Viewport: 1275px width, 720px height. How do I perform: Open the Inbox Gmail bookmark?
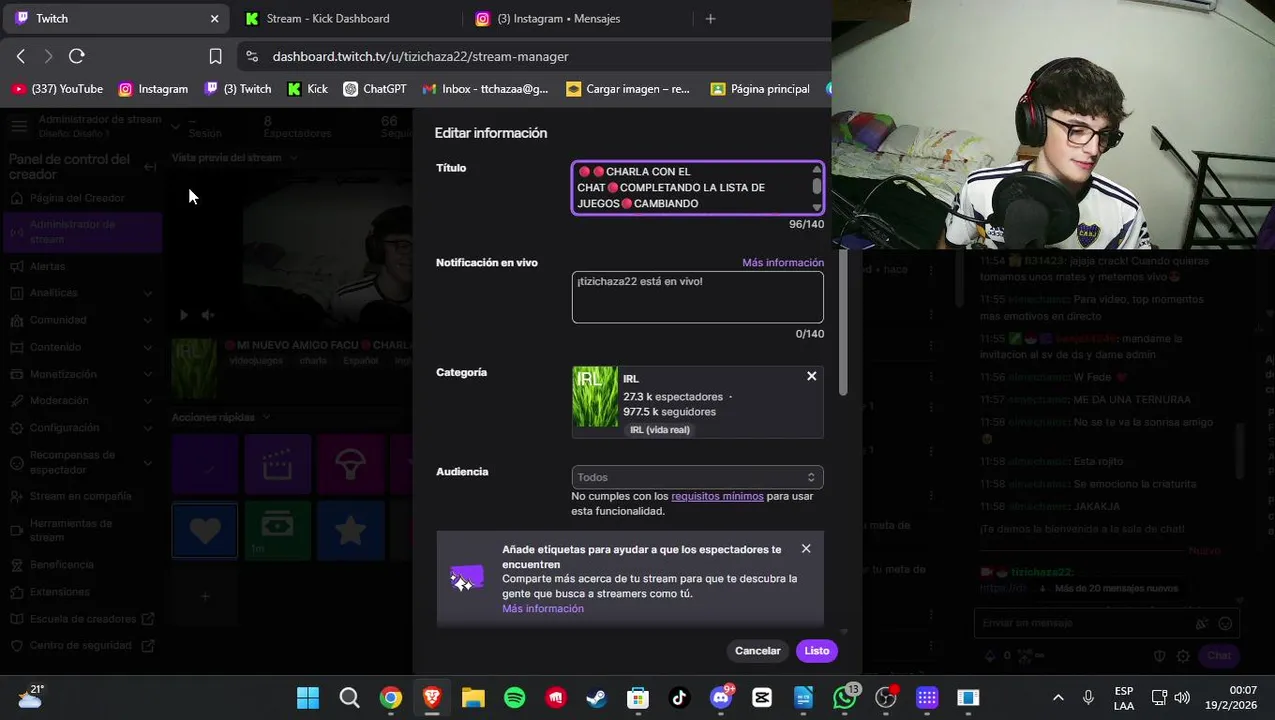tap(485, 89)
